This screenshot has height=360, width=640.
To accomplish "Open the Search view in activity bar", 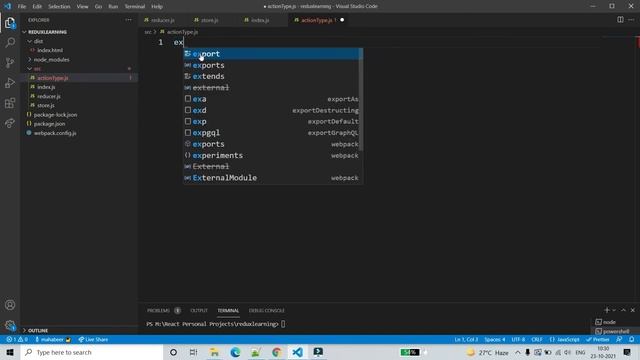I will [x=10, y=42].
